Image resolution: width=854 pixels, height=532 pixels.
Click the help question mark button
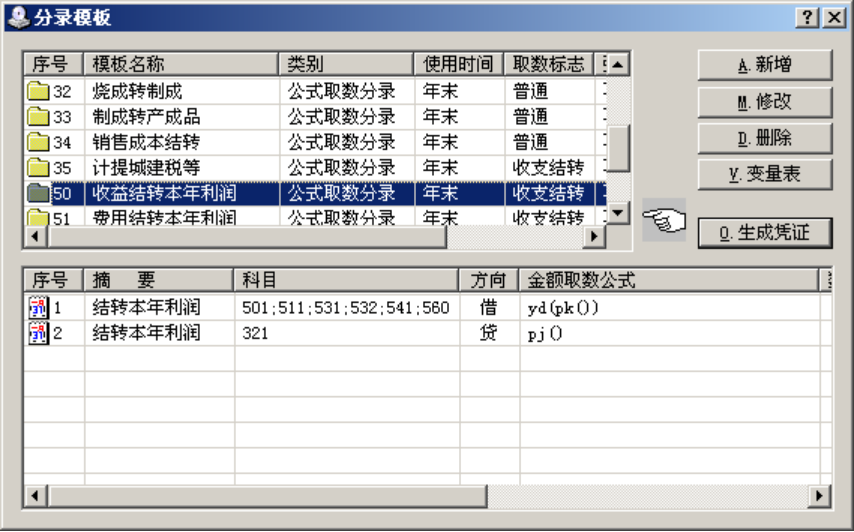(806, 18)
